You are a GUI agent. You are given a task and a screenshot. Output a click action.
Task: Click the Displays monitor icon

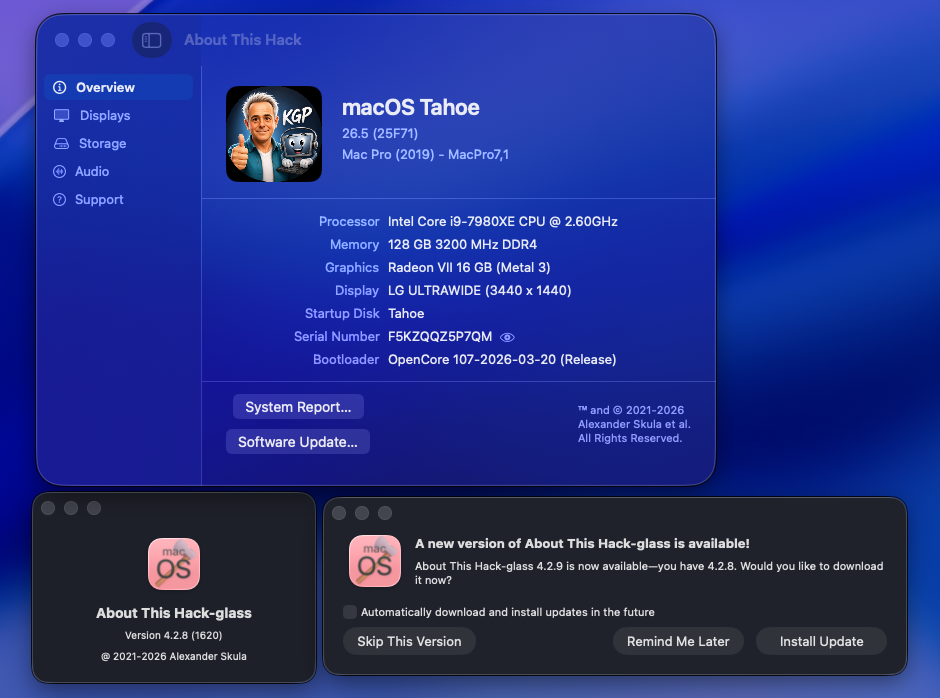pyautogui.click(x=61, y=115)
